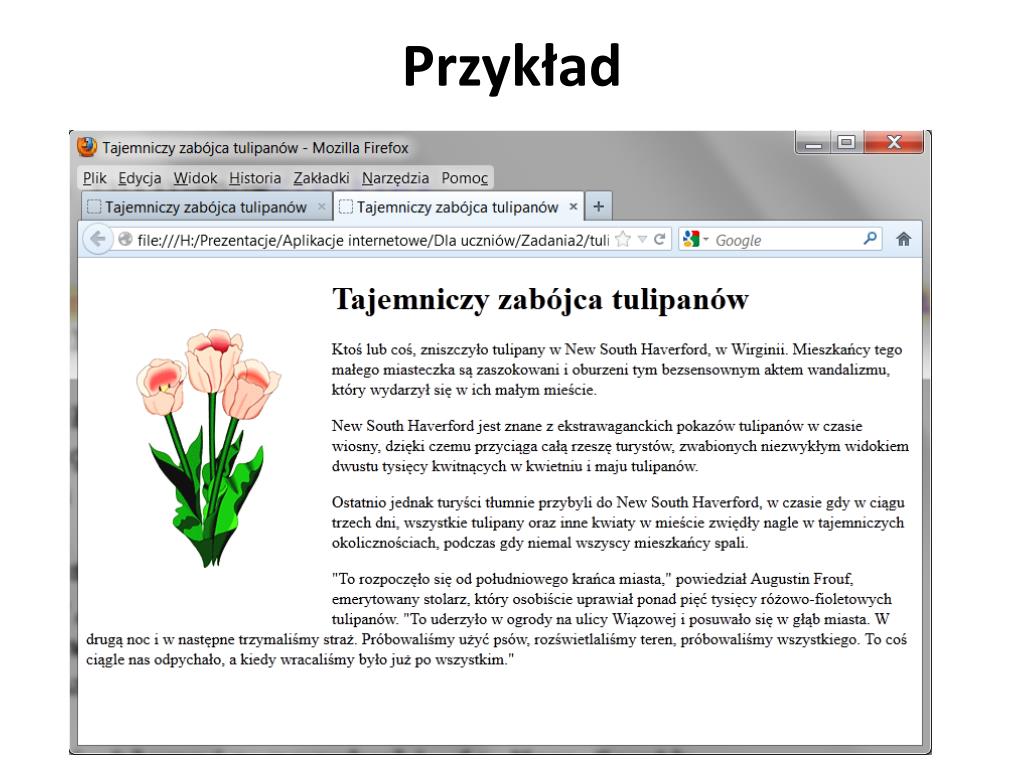
Task: Open a new tab with plus button
Action: [598, 207]
